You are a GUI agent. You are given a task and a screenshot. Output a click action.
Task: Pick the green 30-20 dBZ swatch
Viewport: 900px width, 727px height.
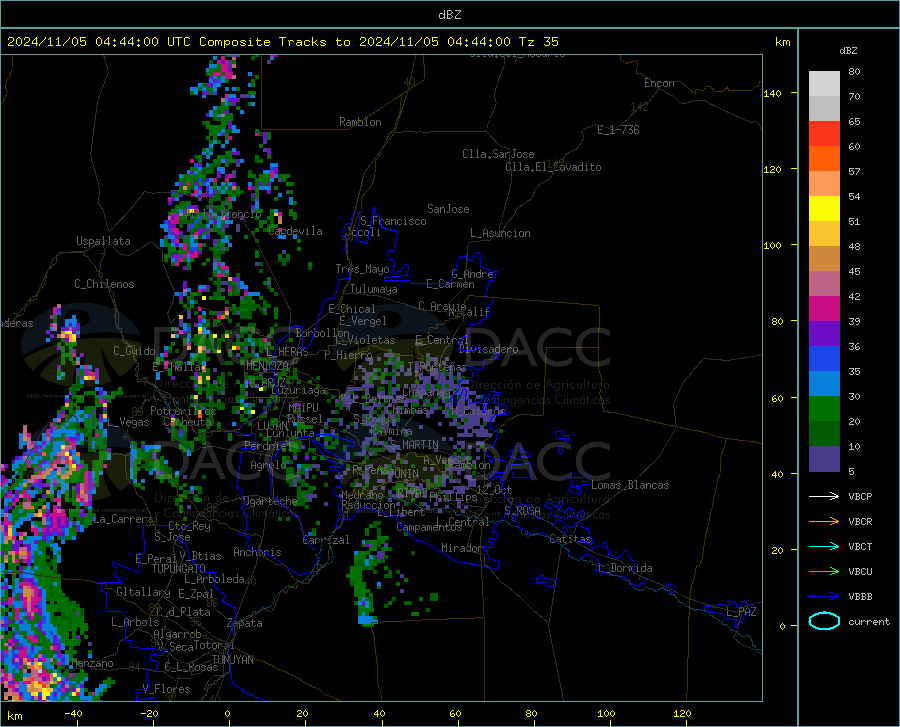pos(824,409)
